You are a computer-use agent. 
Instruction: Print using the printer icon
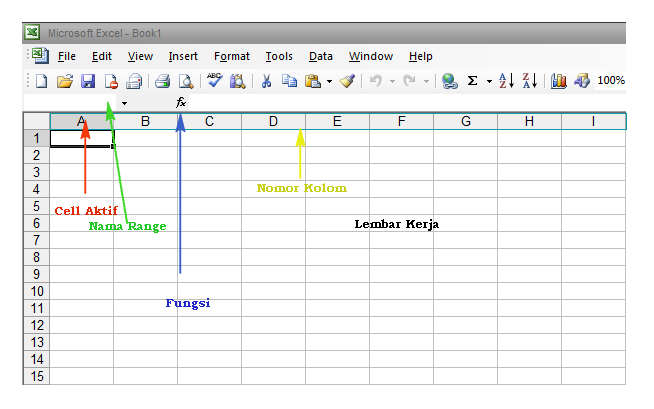pos(162,81)
